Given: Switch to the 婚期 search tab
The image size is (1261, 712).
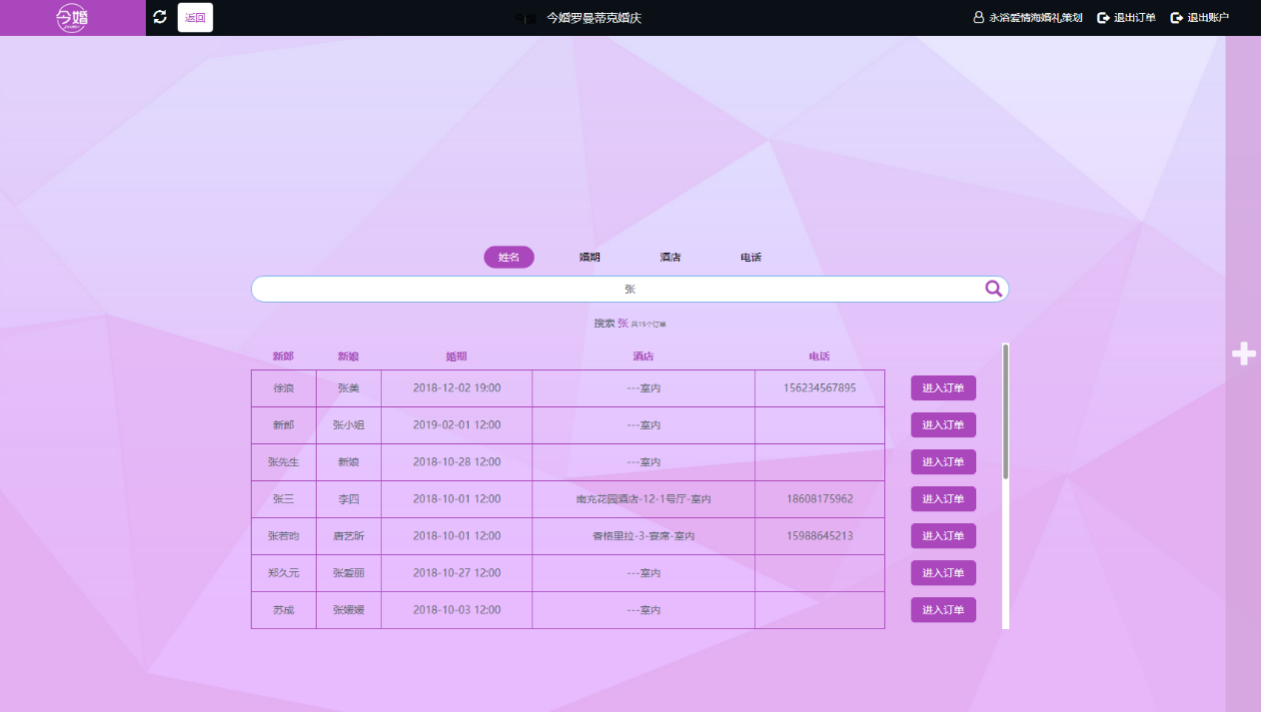Looking at the screenshot, I should click(590, 257).
